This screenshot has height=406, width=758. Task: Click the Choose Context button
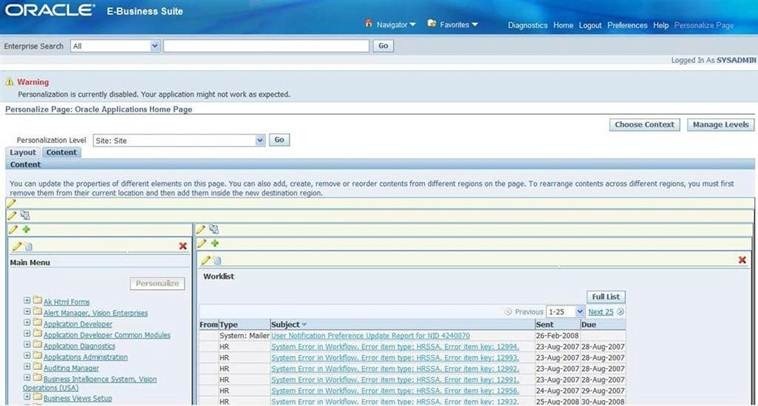644,125
